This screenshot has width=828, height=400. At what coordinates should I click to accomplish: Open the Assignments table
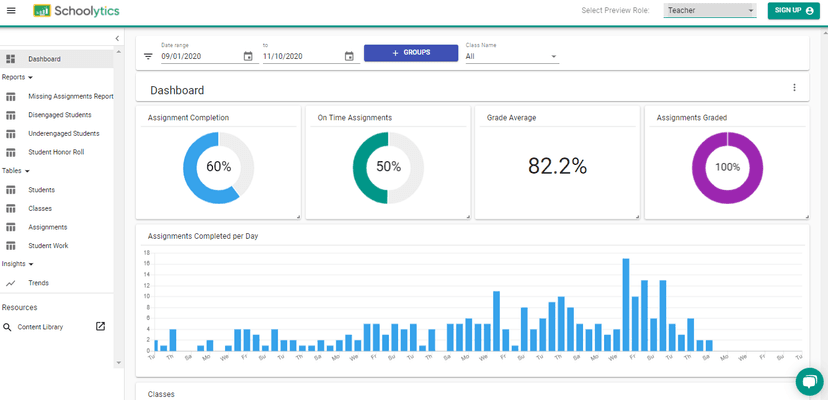point(48,227)
